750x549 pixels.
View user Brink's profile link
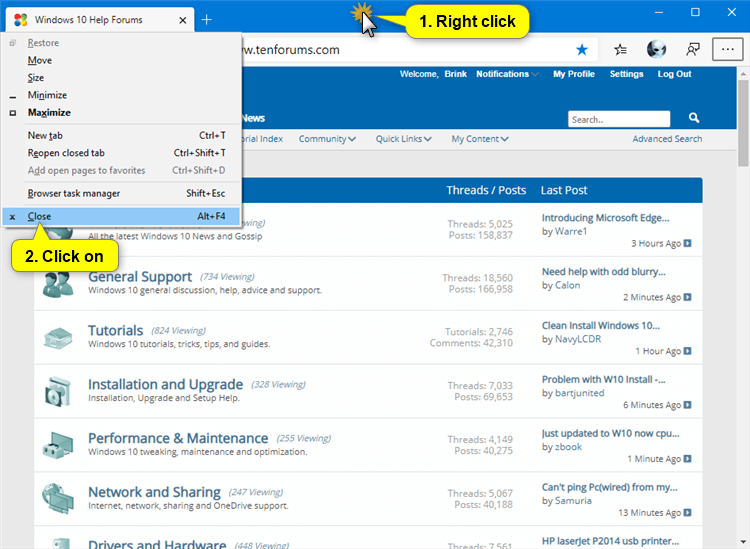coord(455,74)
